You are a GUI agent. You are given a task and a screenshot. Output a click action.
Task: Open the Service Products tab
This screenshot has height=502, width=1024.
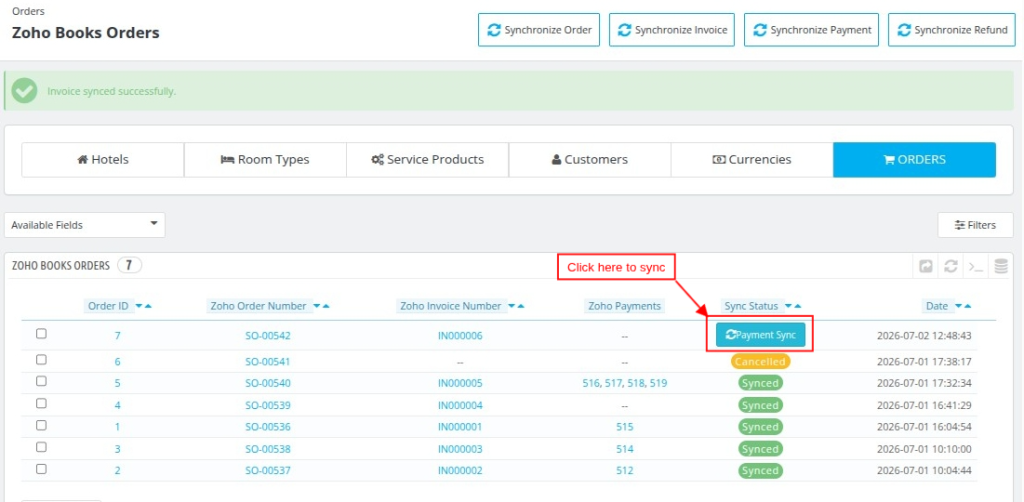tap(427, 160)
